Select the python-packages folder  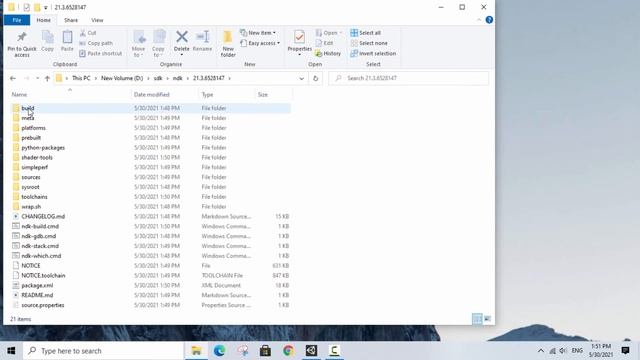coord(43,147)
